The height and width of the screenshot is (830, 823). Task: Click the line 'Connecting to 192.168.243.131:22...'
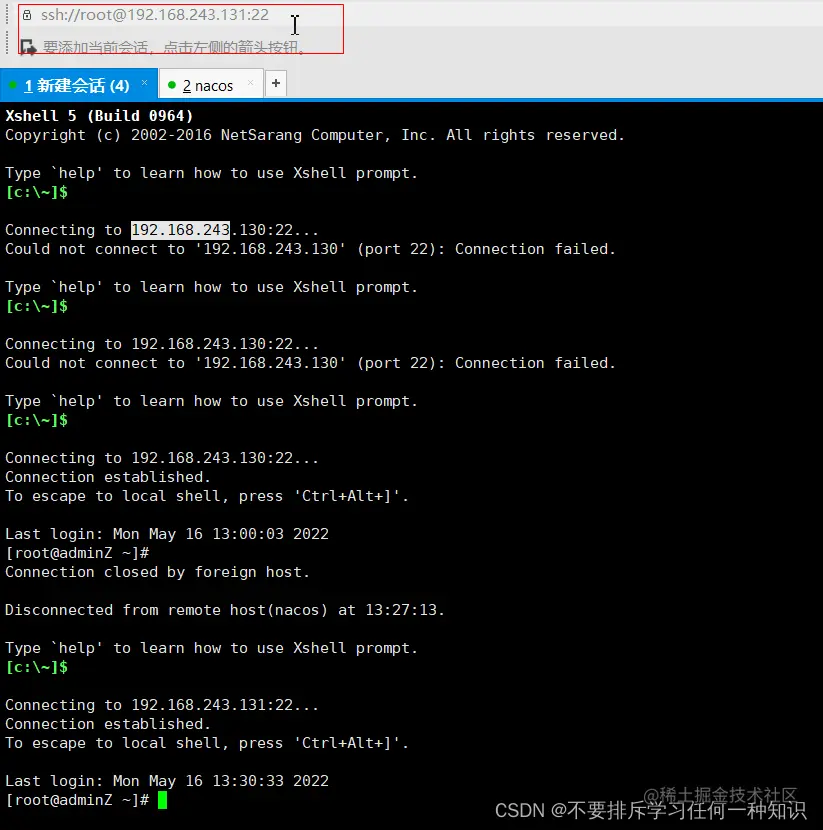pyautogui.click(x=162, y=705)
